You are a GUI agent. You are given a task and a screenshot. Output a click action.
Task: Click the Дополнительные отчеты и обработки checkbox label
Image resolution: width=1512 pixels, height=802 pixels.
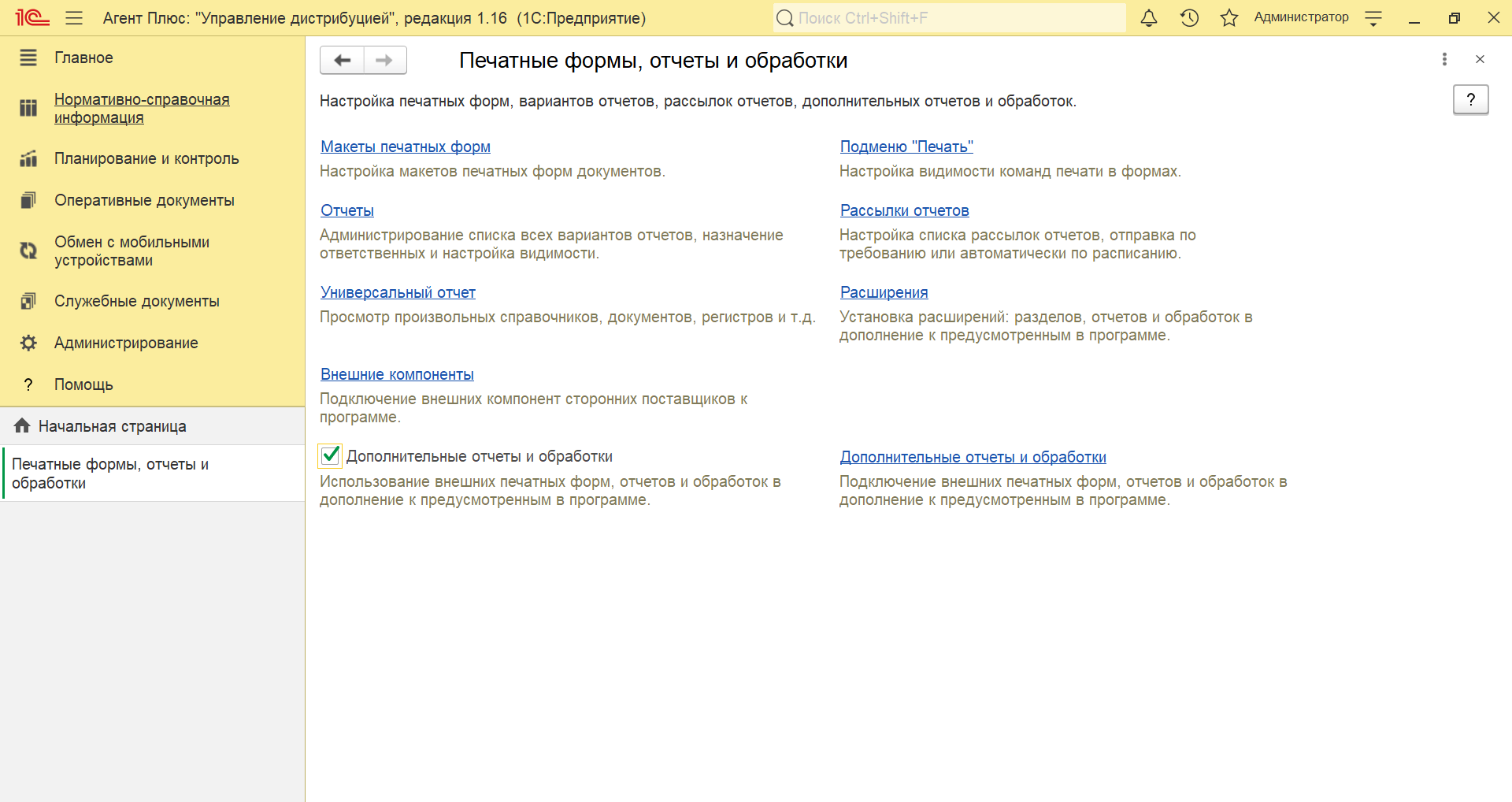point(479,456)
